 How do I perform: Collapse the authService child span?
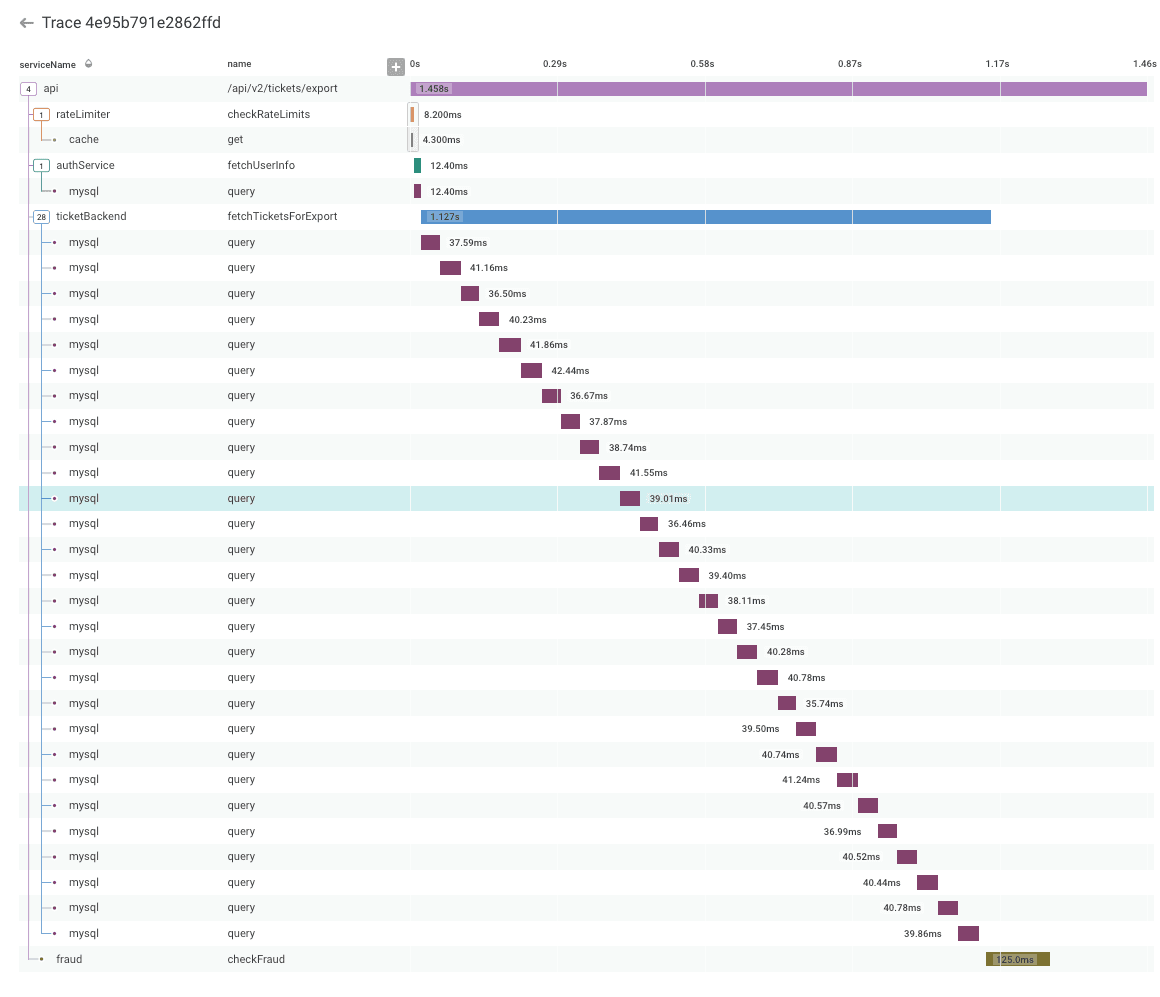point(41,166)
